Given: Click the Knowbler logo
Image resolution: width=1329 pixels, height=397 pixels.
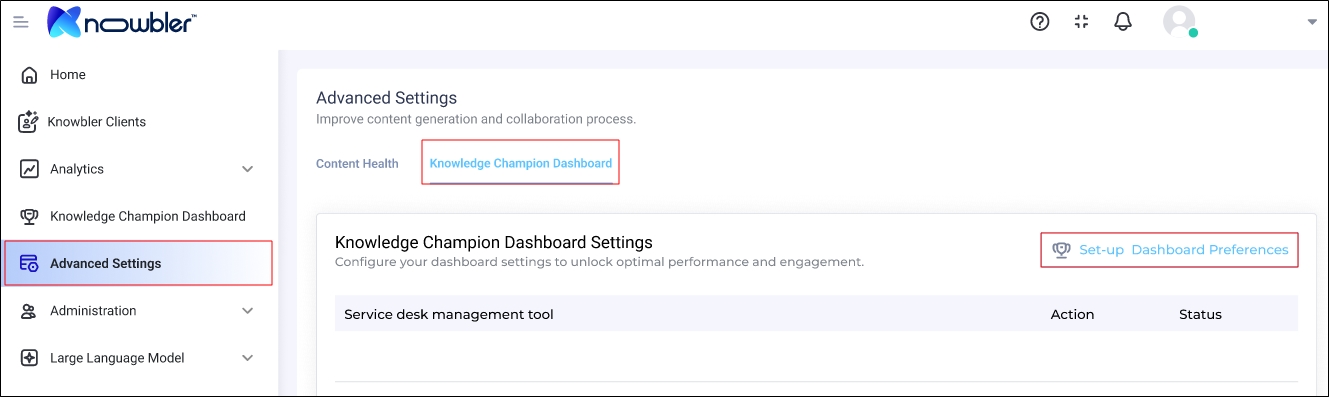Looking at the screenshot, I should click(x=121, y=21).
